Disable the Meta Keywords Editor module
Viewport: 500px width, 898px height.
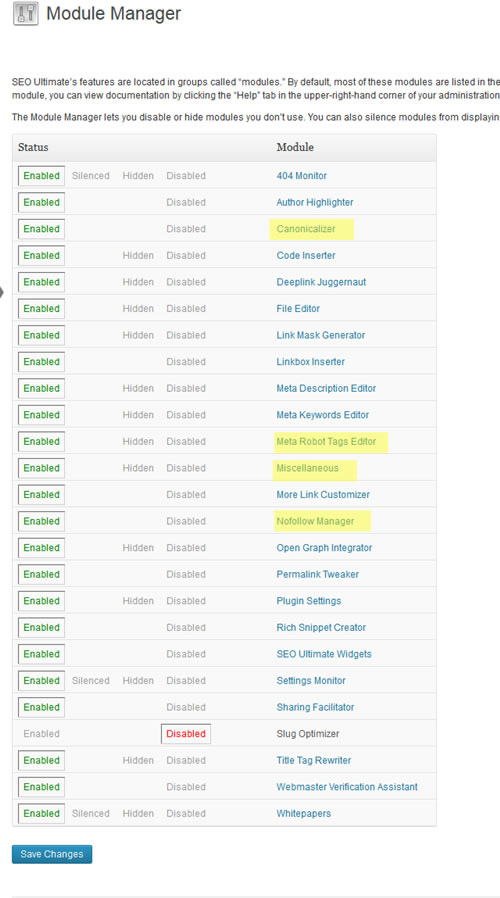pyautogui.click(x=186, y=415)
